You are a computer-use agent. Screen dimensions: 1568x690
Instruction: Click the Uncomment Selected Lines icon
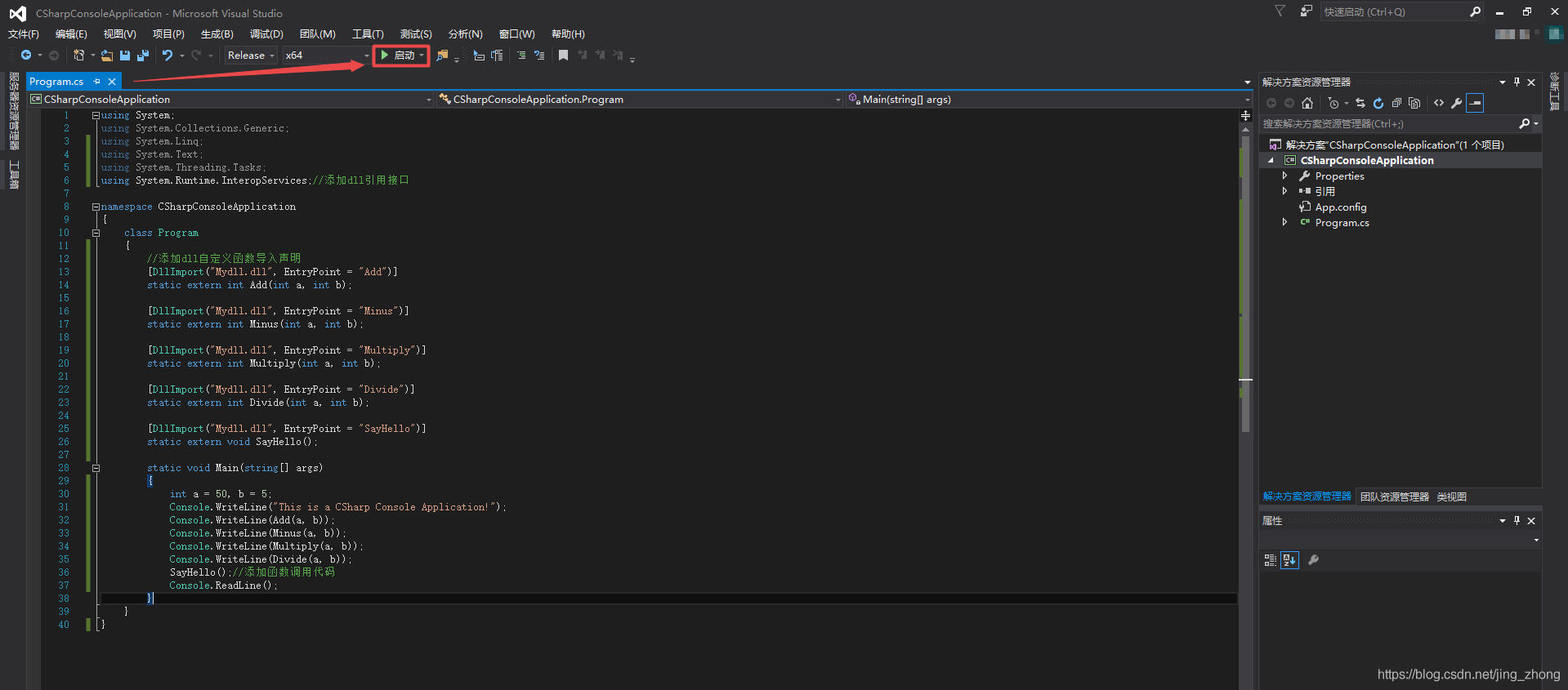pyautogui.click(x=539, y=56)
